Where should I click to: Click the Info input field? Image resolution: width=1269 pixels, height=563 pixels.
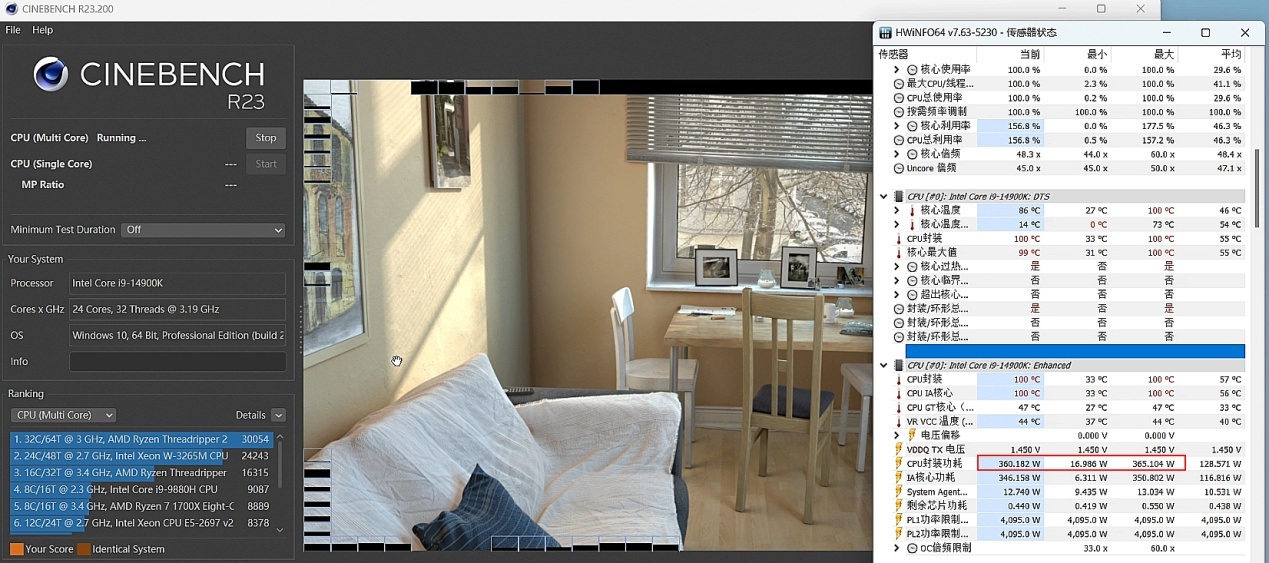pyautogui.click(x=177, y=361)
